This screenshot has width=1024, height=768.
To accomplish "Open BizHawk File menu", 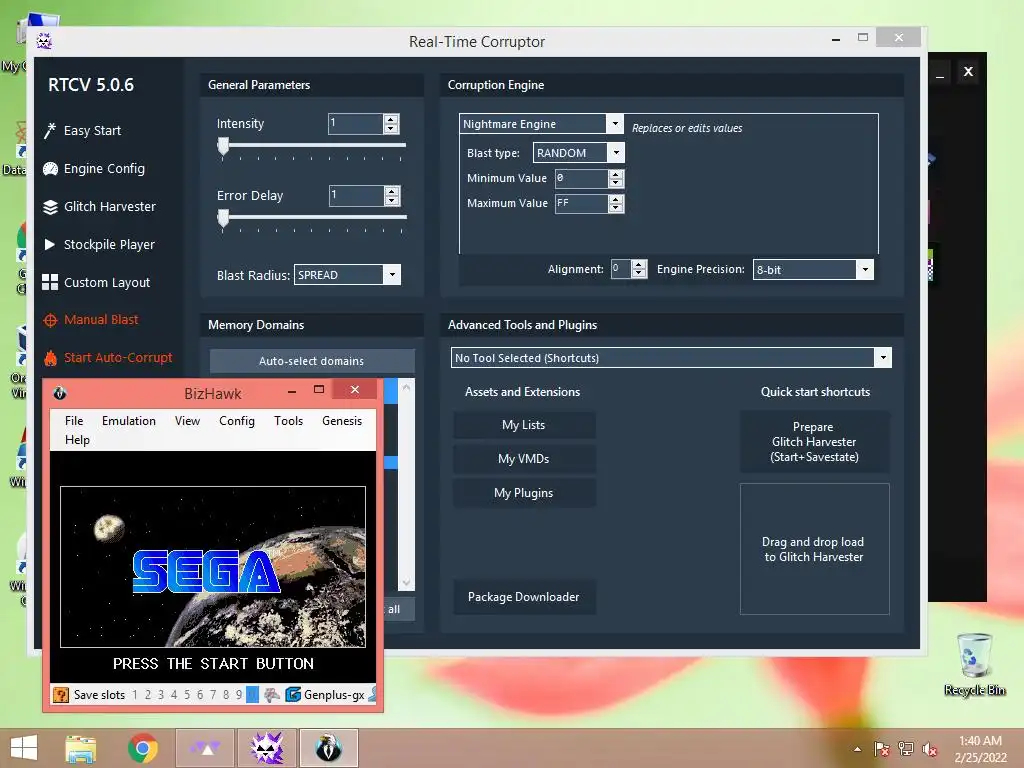I will [x=74, y=421].
